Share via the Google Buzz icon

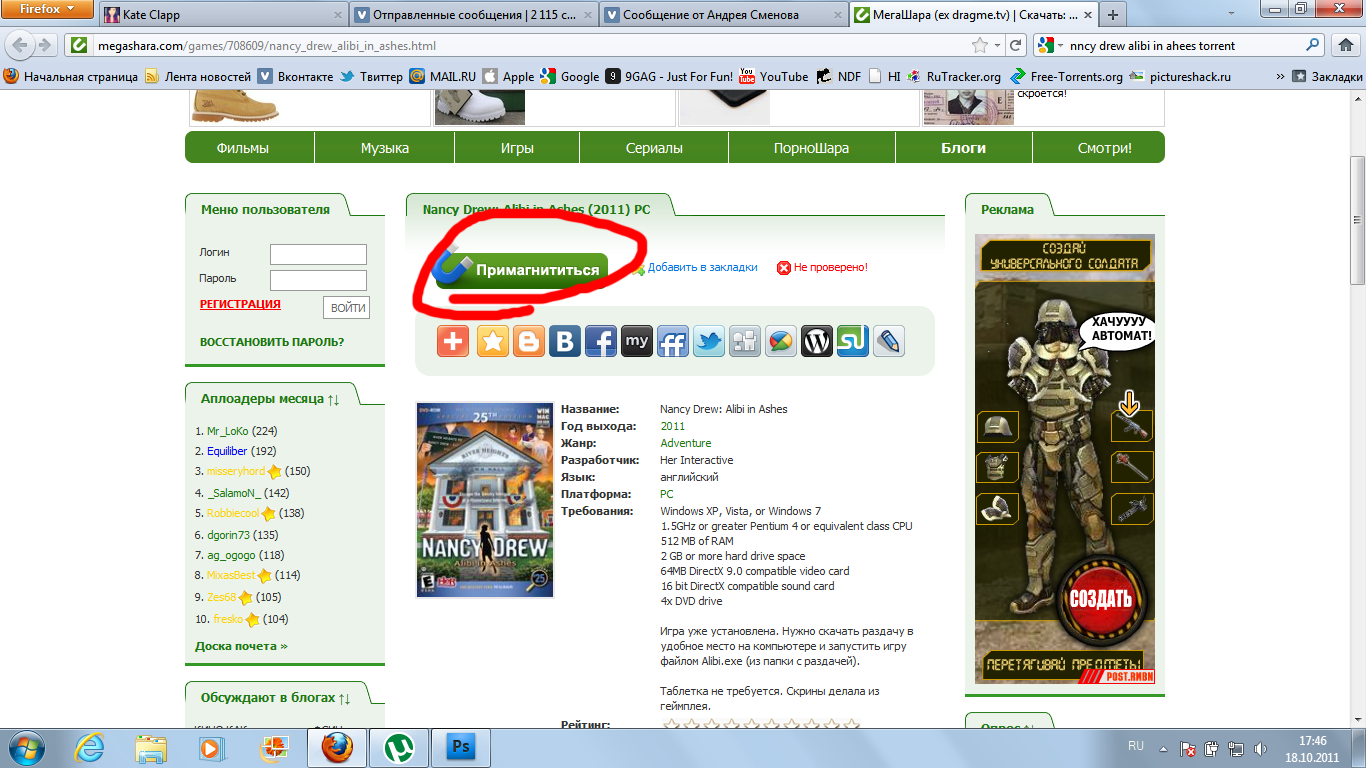point(781,341)
